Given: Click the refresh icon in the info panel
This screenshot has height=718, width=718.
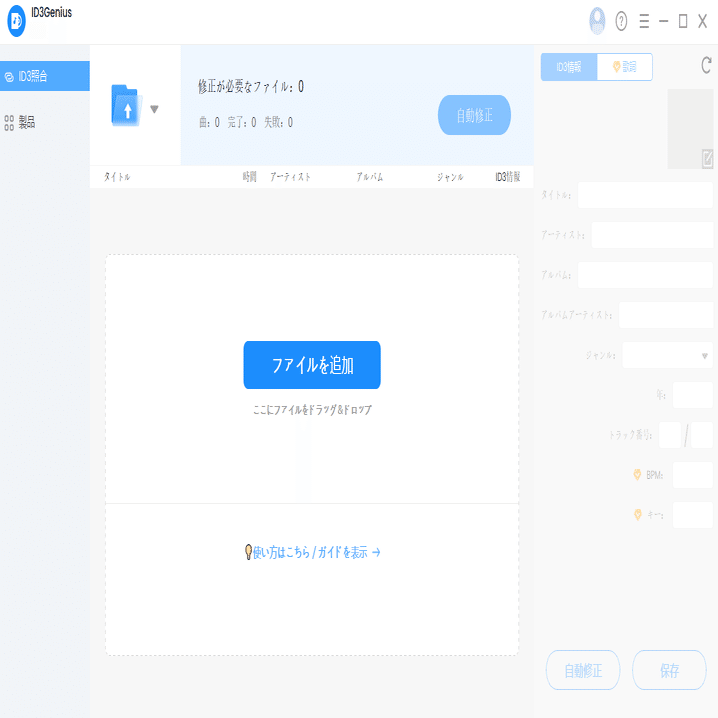Looking at the screenshot, I should pos(706,65).
